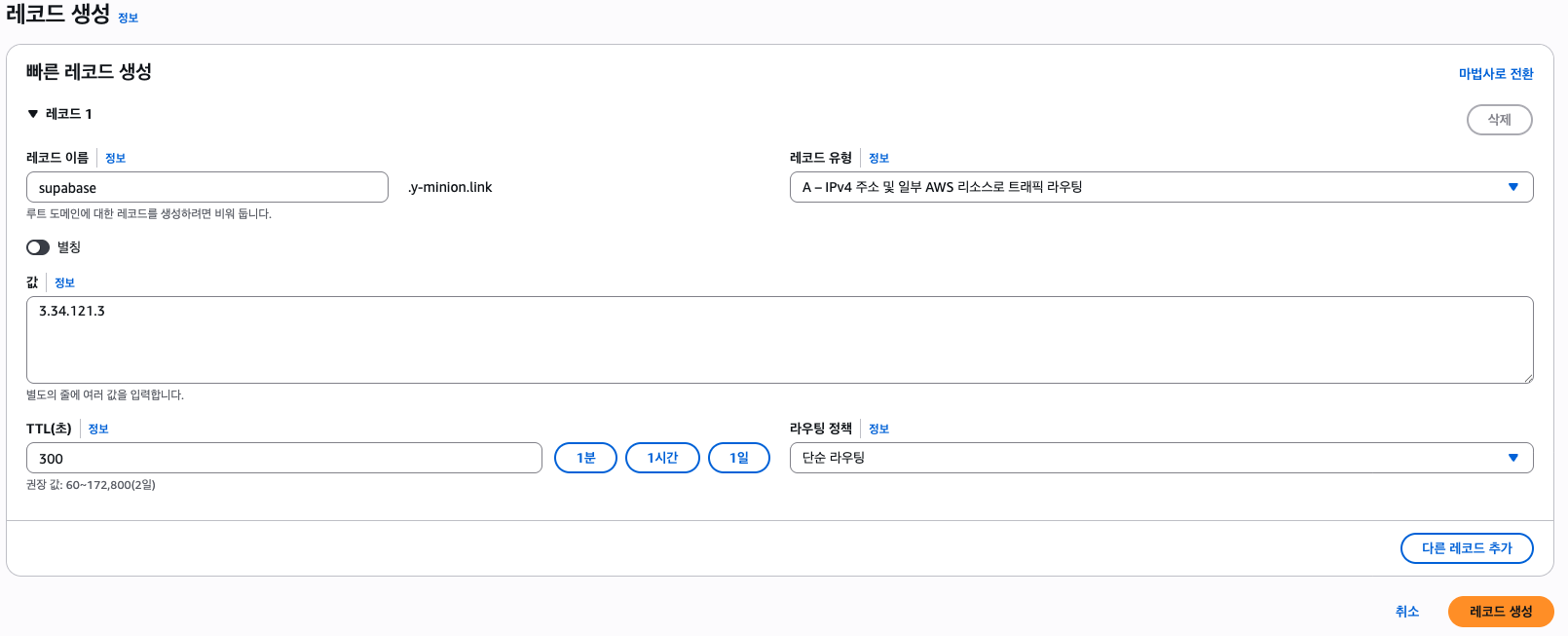The image size is (1568, 636).
Task: Open 정보 link next to 레코드 이름
Action: click(115, 158)
